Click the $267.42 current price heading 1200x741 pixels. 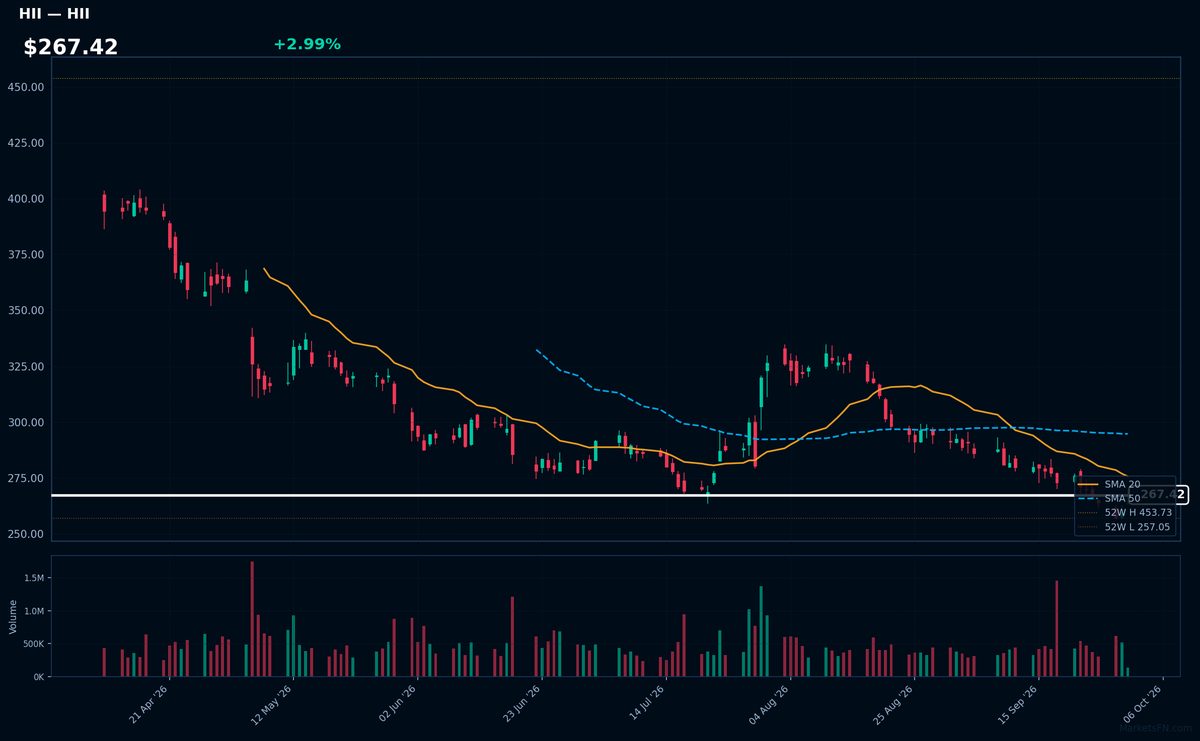[71, 47]
